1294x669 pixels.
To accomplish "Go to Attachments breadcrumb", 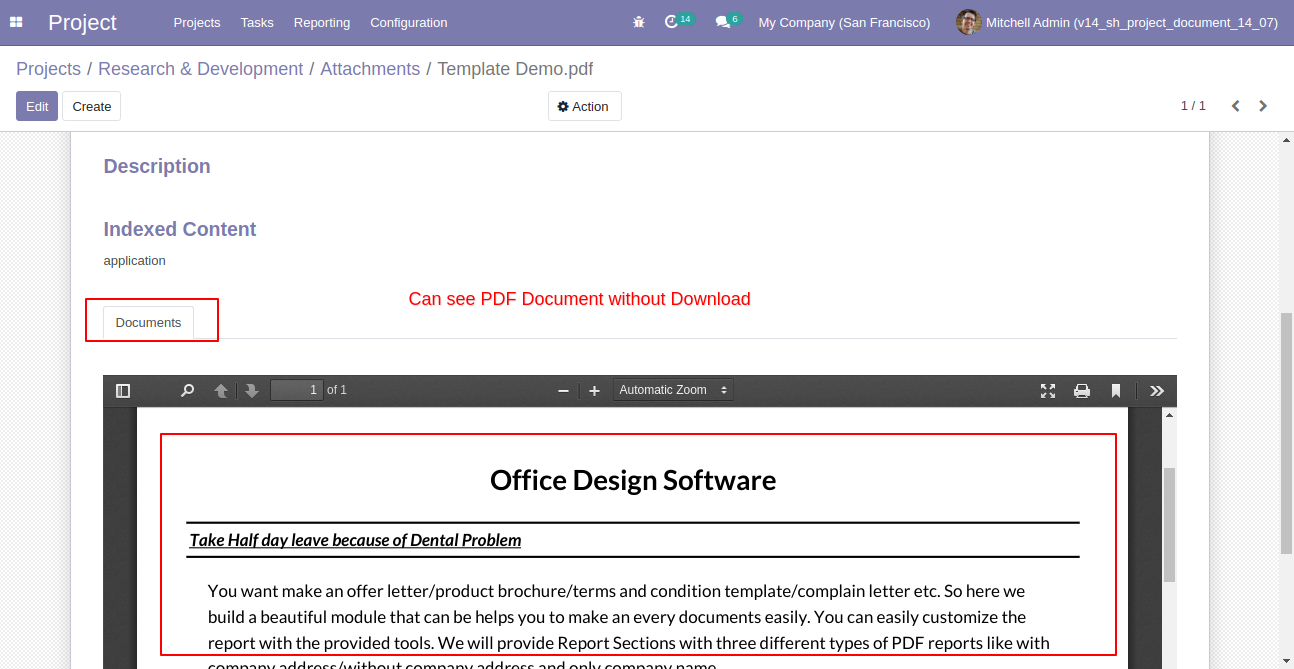I will click(370, 69).
